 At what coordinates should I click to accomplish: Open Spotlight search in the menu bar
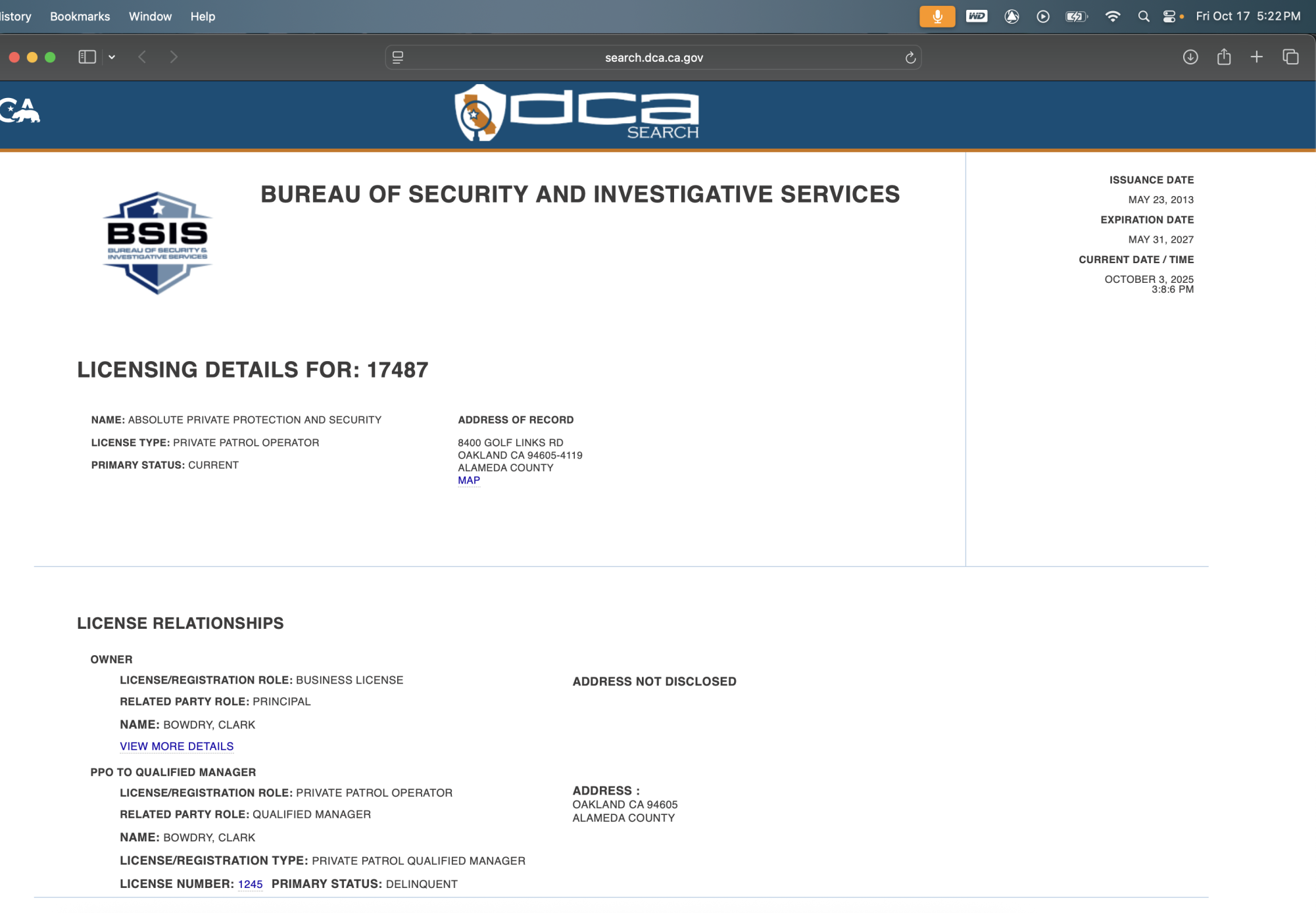1143,16
